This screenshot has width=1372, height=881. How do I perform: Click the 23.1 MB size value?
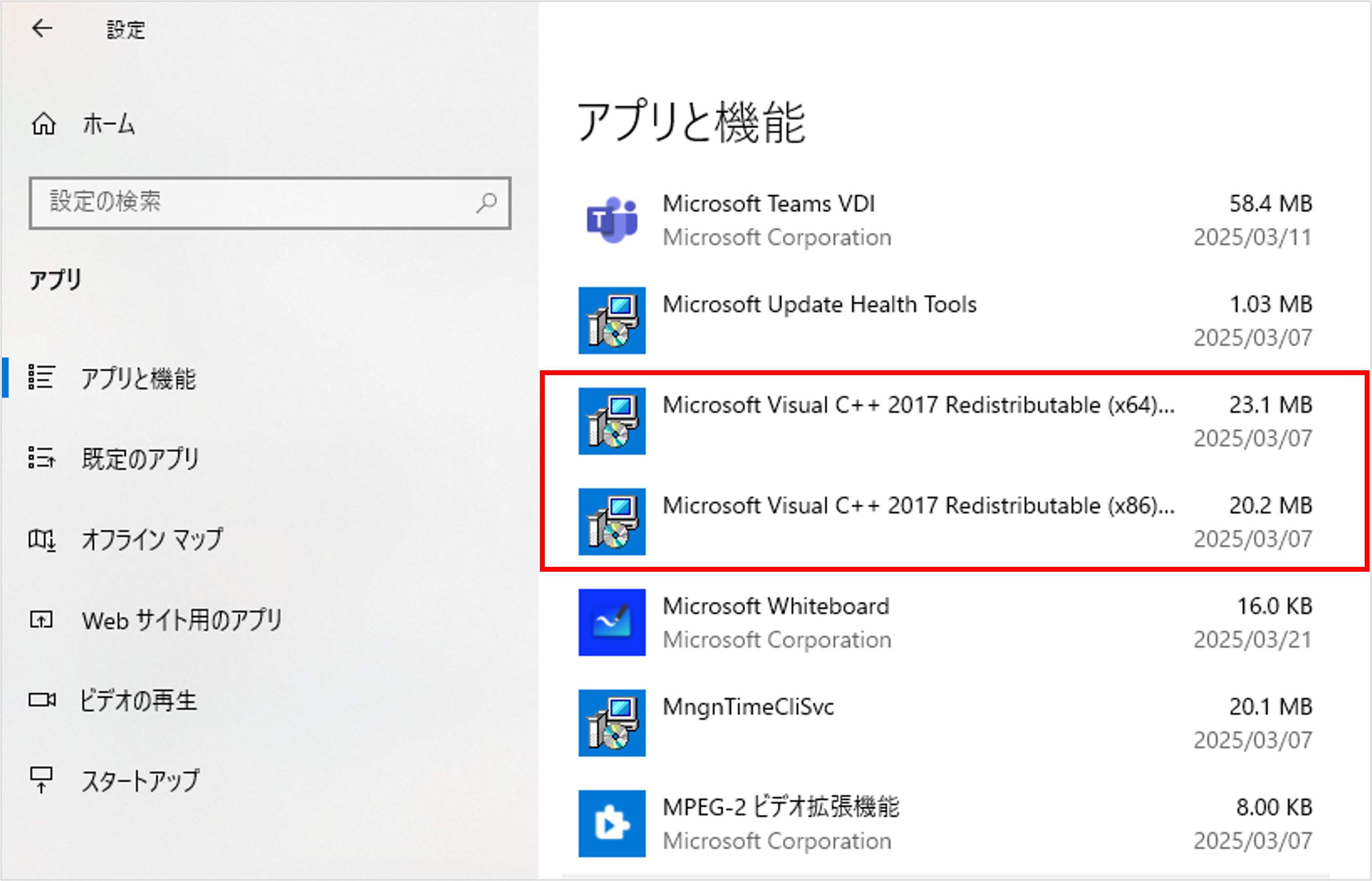1271,405
